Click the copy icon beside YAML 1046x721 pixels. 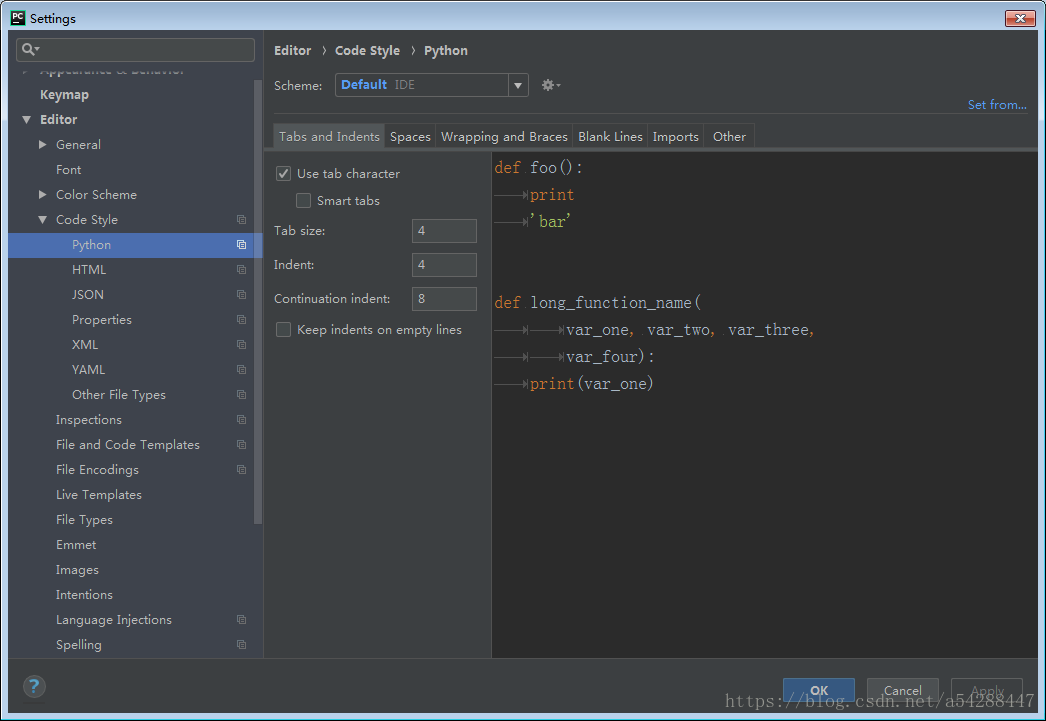click(241, 370)
